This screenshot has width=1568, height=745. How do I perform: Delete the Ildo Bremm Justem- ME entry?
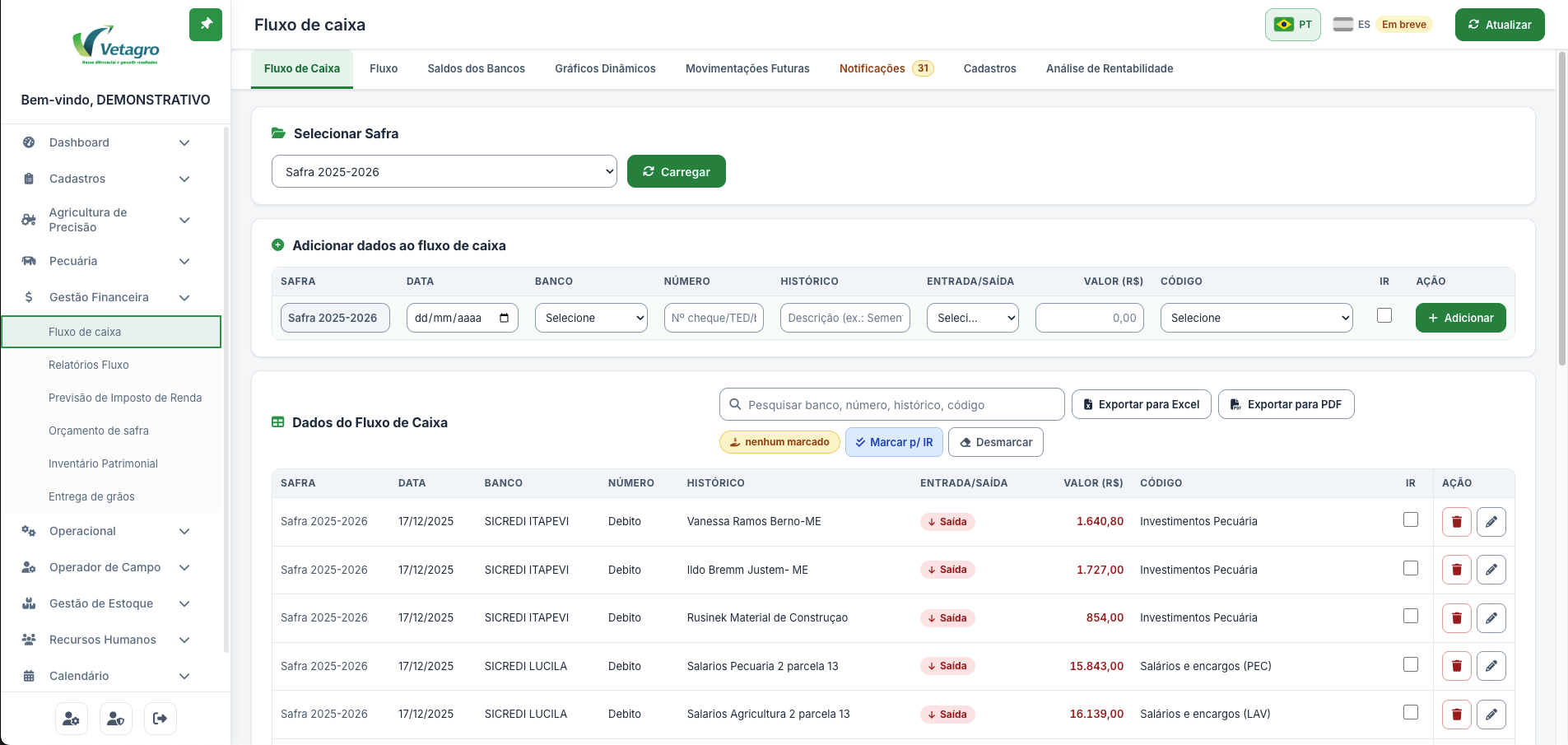tap(1456, 570)
